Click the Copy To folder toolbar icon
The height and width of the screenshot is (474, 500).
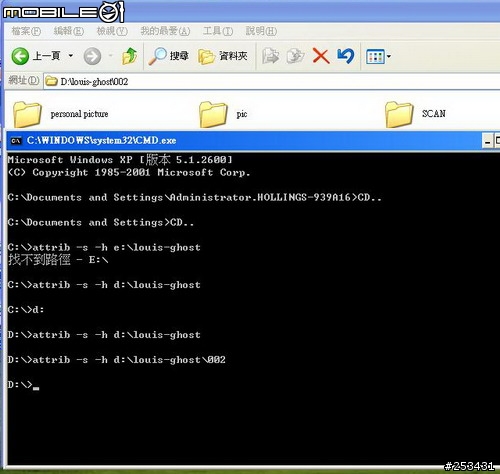point(295,56)
